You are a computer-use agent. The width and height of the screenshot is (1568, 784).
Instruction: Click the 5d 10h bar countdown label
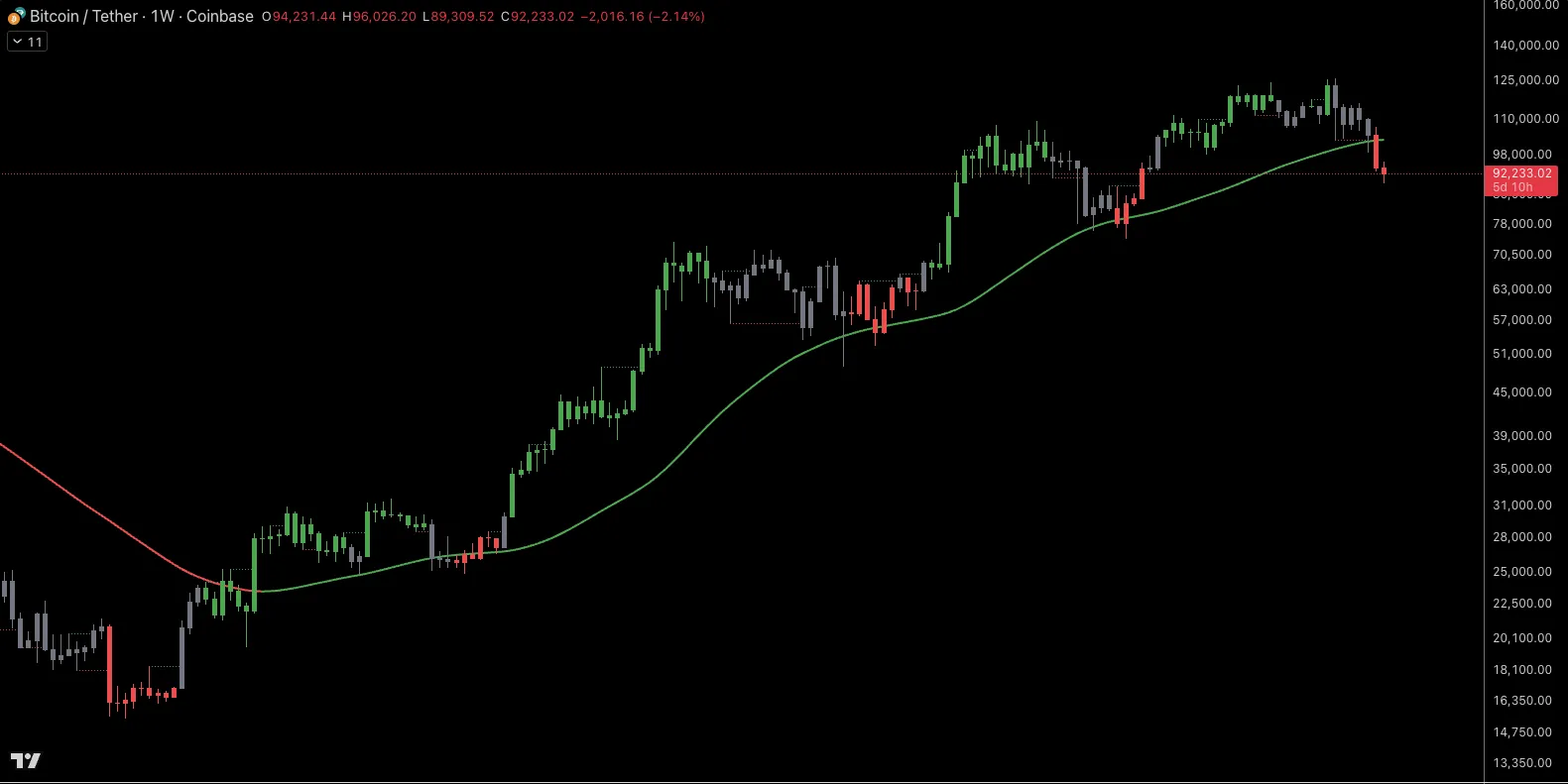[x=1512, y=187]
